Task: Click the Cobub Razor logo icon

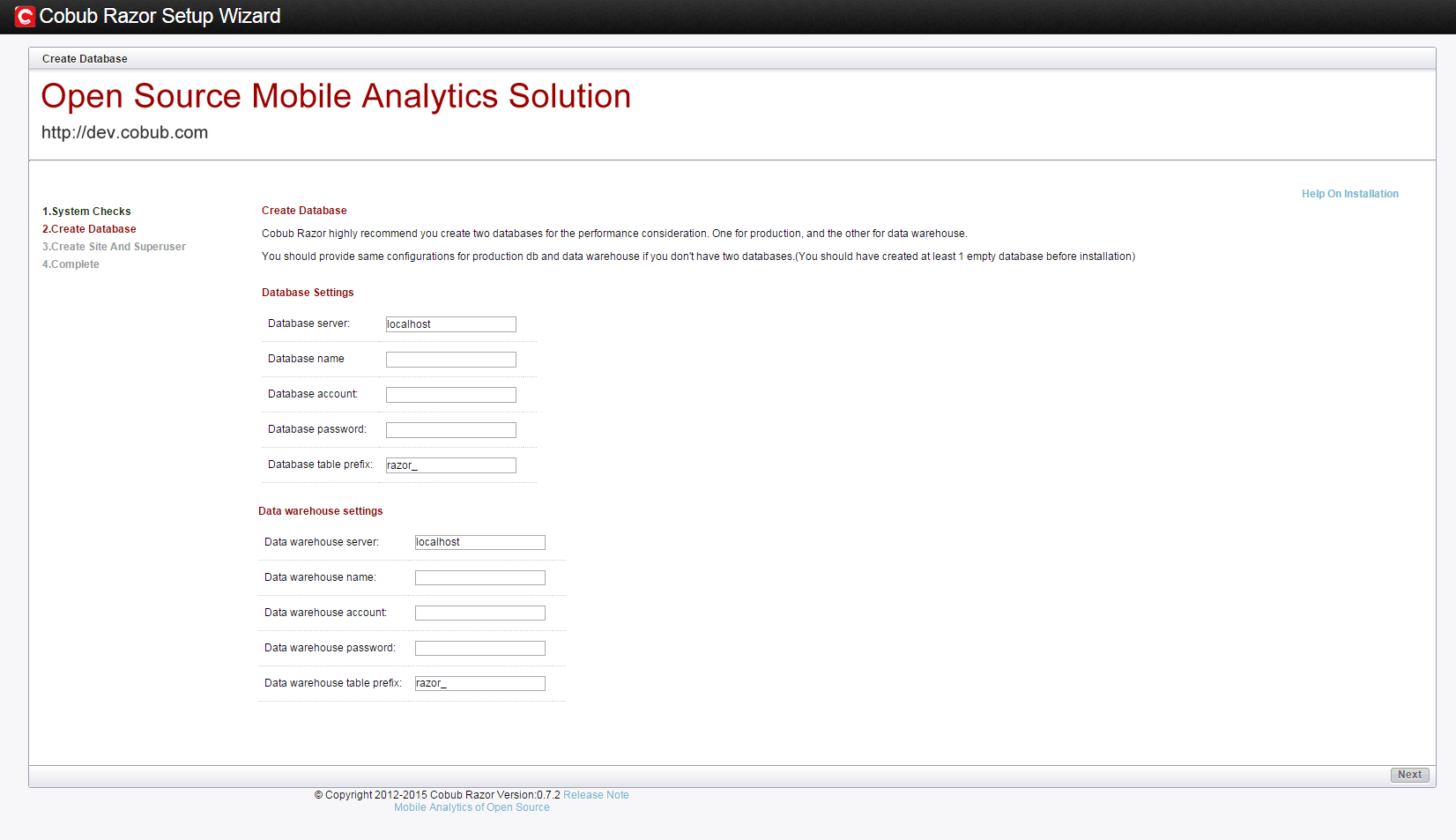Action: tap(25, 17)
